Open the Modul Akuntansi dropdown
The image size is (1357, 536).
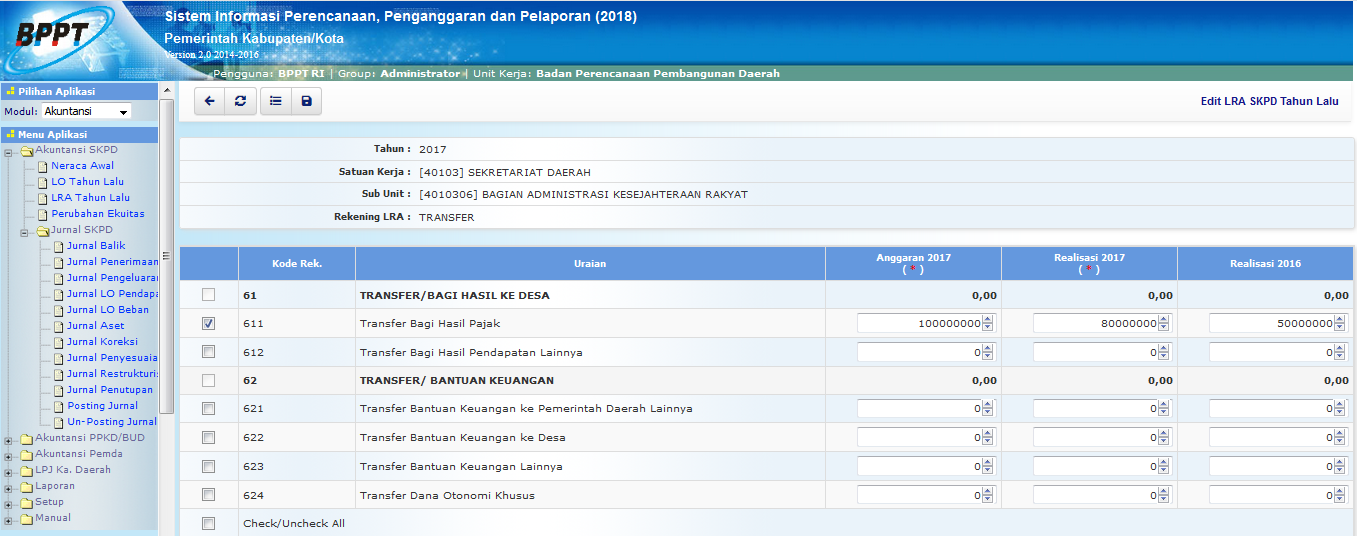(87, 112)
